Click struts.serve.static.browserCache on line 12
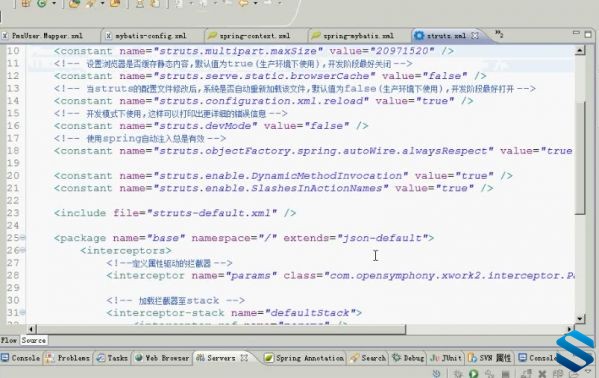 coord(264,76)
